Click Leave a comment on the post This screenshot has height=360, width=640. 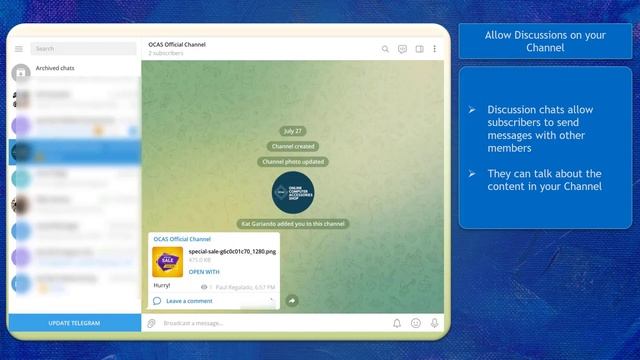(189, 301)
